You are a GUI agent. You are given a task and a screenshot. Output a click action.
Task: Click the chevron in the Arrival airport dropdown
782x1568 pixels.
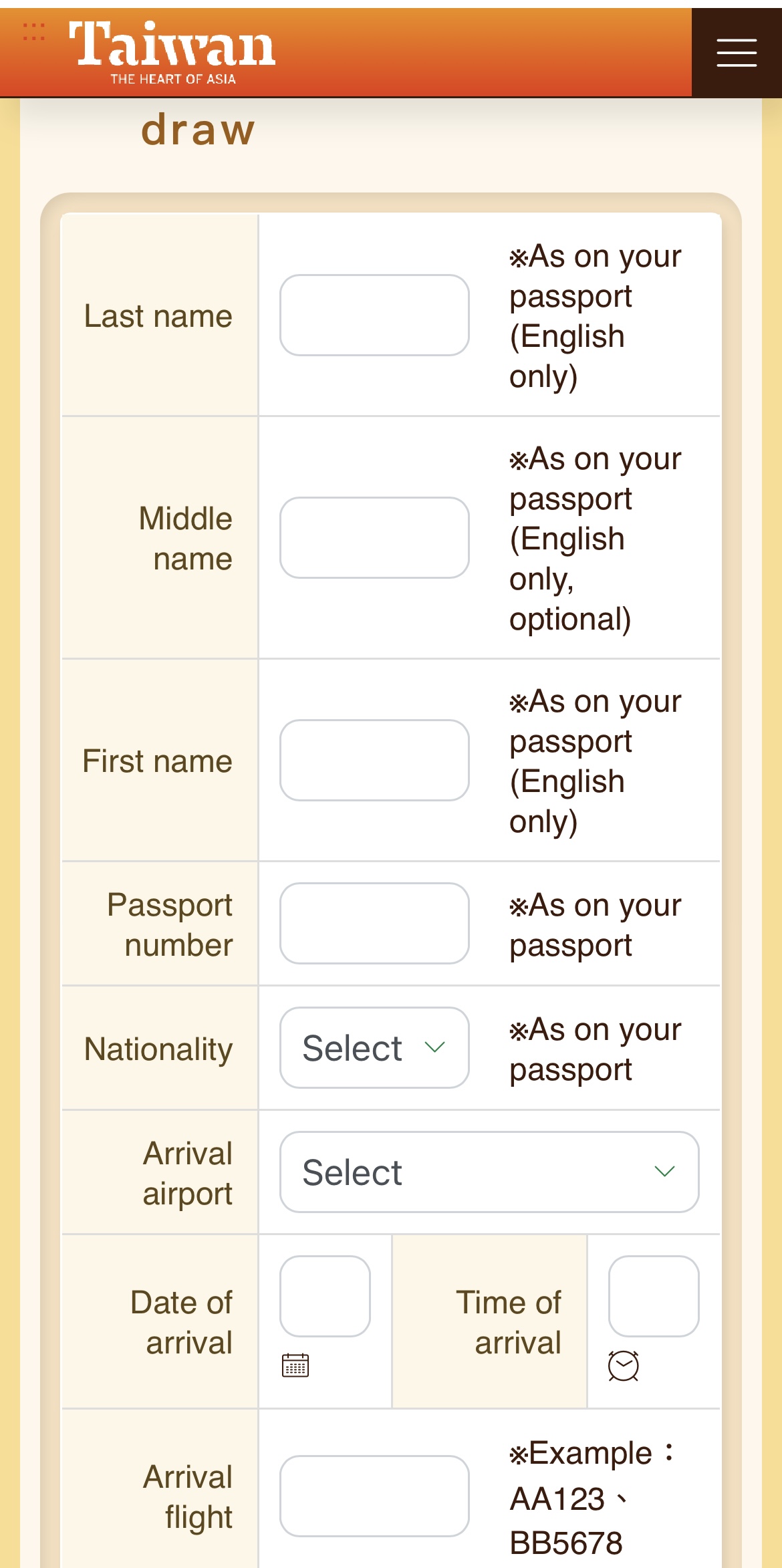(664, 1171)
